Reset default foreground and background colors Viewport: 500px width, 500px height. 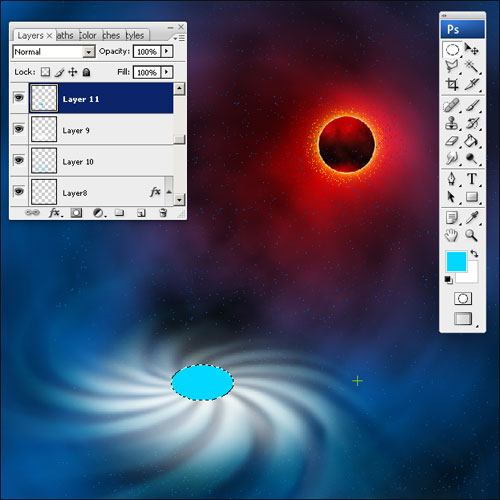point(449,280)
